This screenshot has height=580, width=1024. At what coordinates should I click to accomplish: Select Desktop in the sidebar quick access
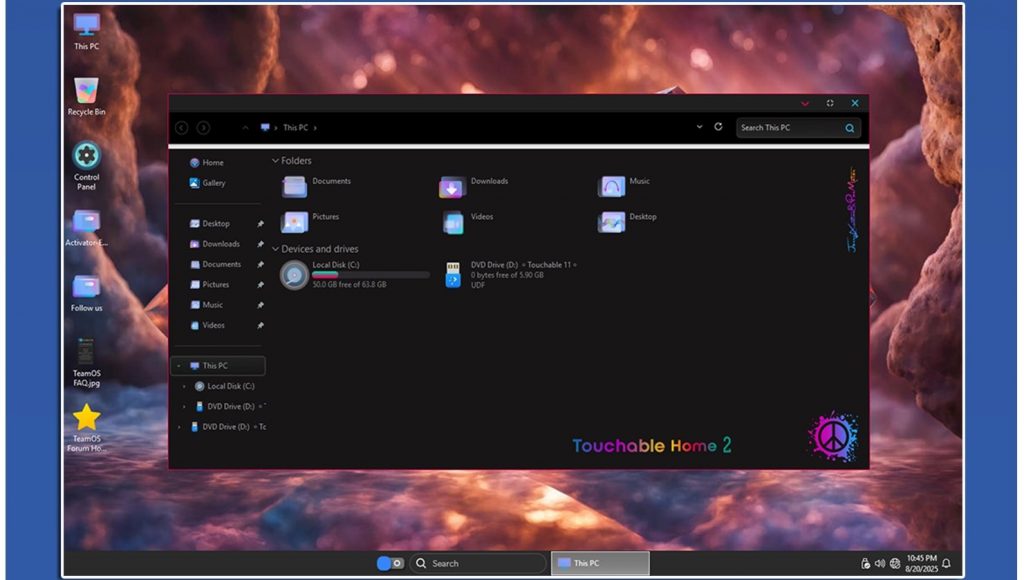[209, 223]
